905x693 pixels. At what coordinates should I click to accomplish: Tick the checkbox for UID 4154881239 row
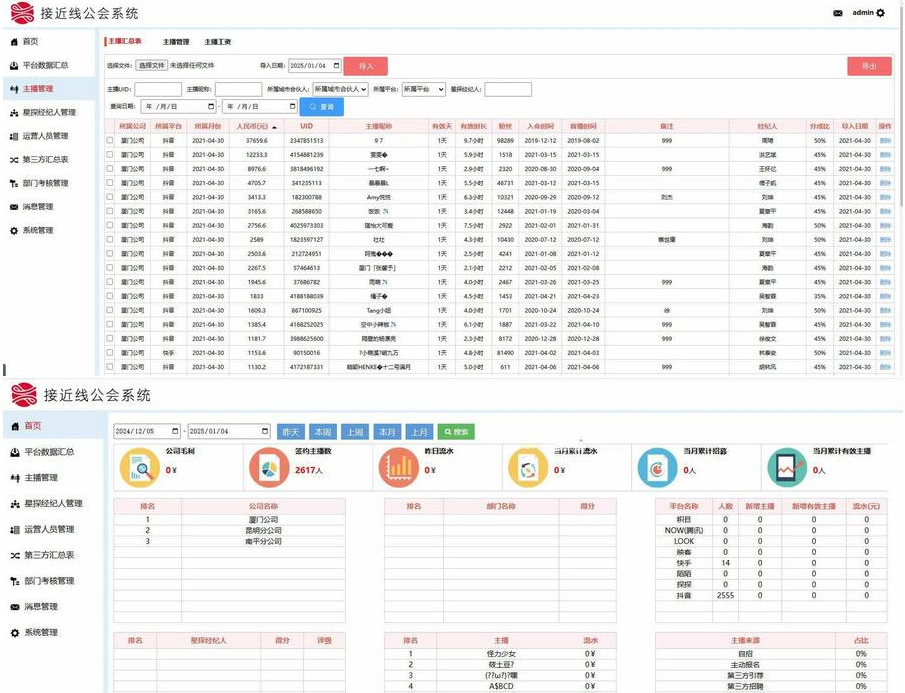tap(110, 155)
